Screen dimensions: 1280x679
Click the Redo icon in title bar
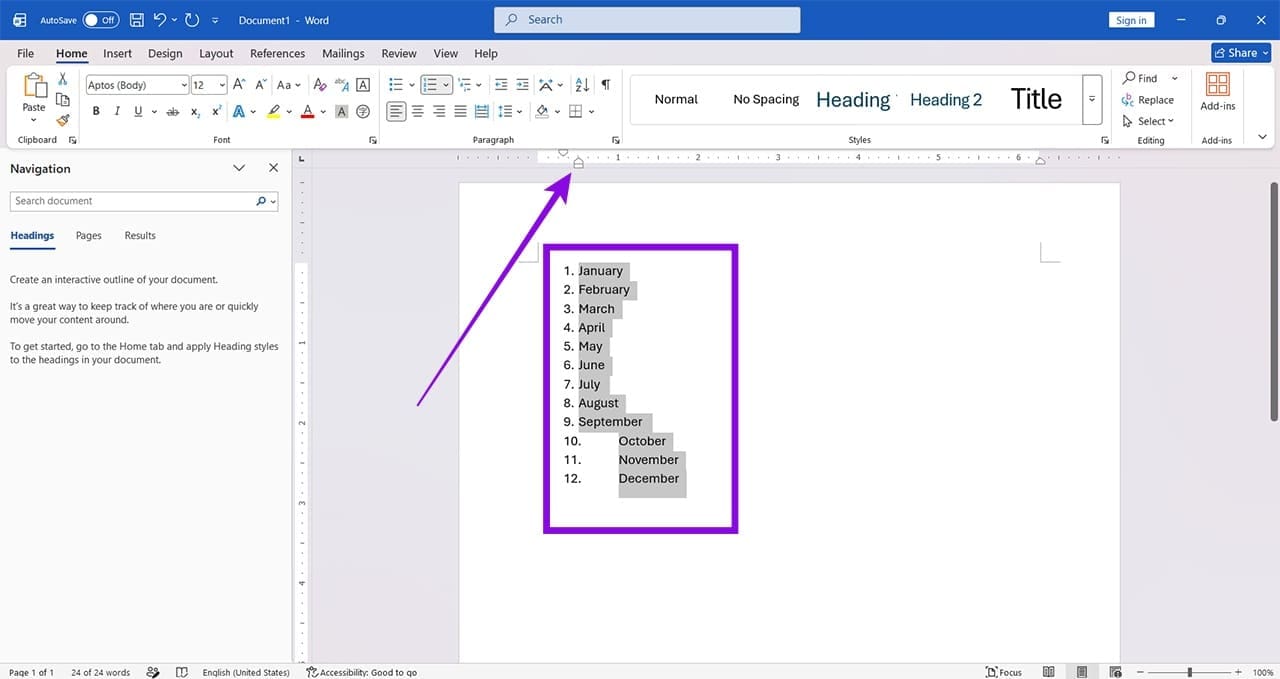[x=192, y=20]
